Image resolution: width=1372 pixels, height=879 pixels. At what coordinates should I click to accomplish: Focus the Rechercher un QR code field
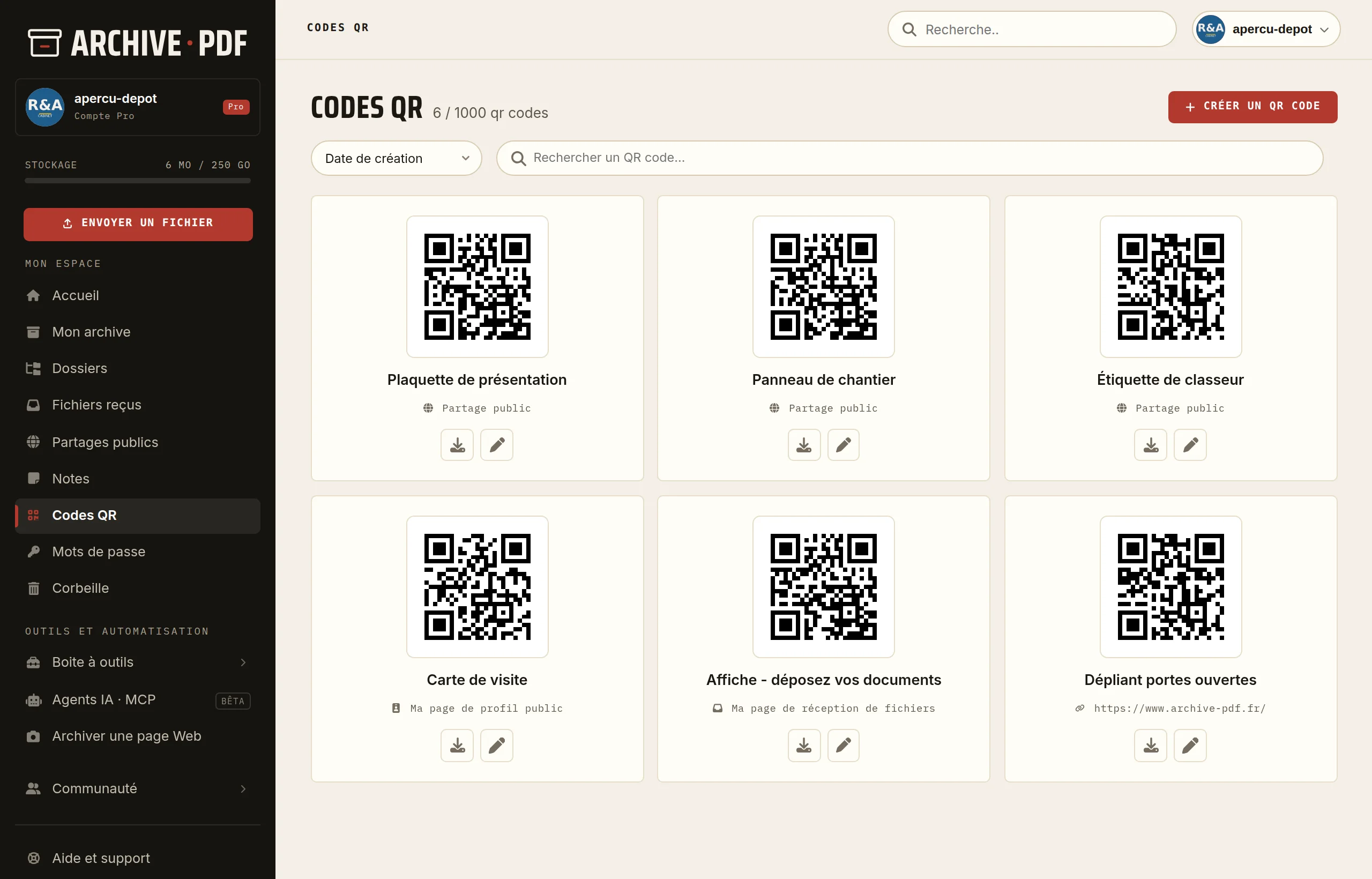[x=909, y=158]
